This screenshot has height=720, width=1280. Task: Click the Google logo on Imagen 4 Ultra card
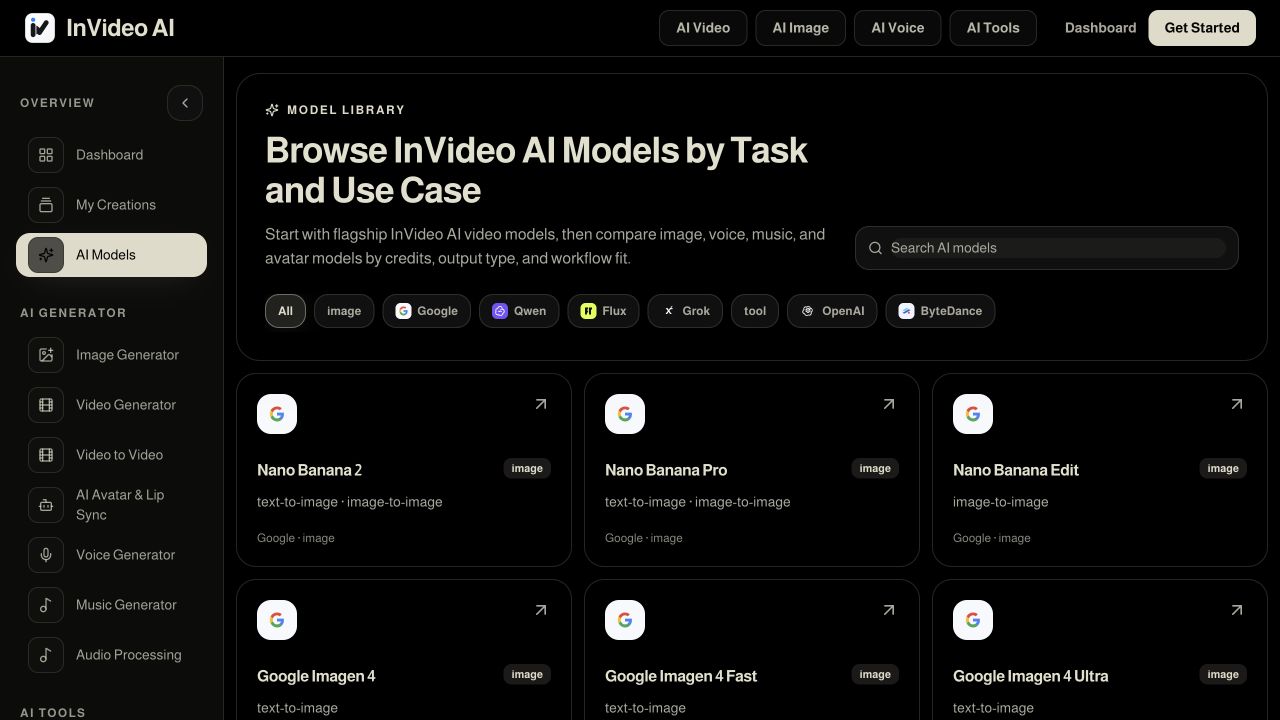973,620
